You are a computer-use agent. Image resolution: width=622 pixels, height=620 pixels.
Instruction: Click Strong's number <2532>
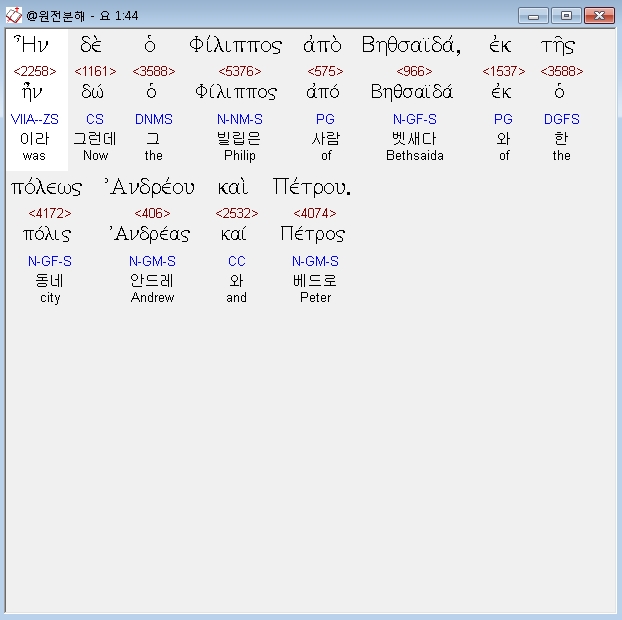237,213
